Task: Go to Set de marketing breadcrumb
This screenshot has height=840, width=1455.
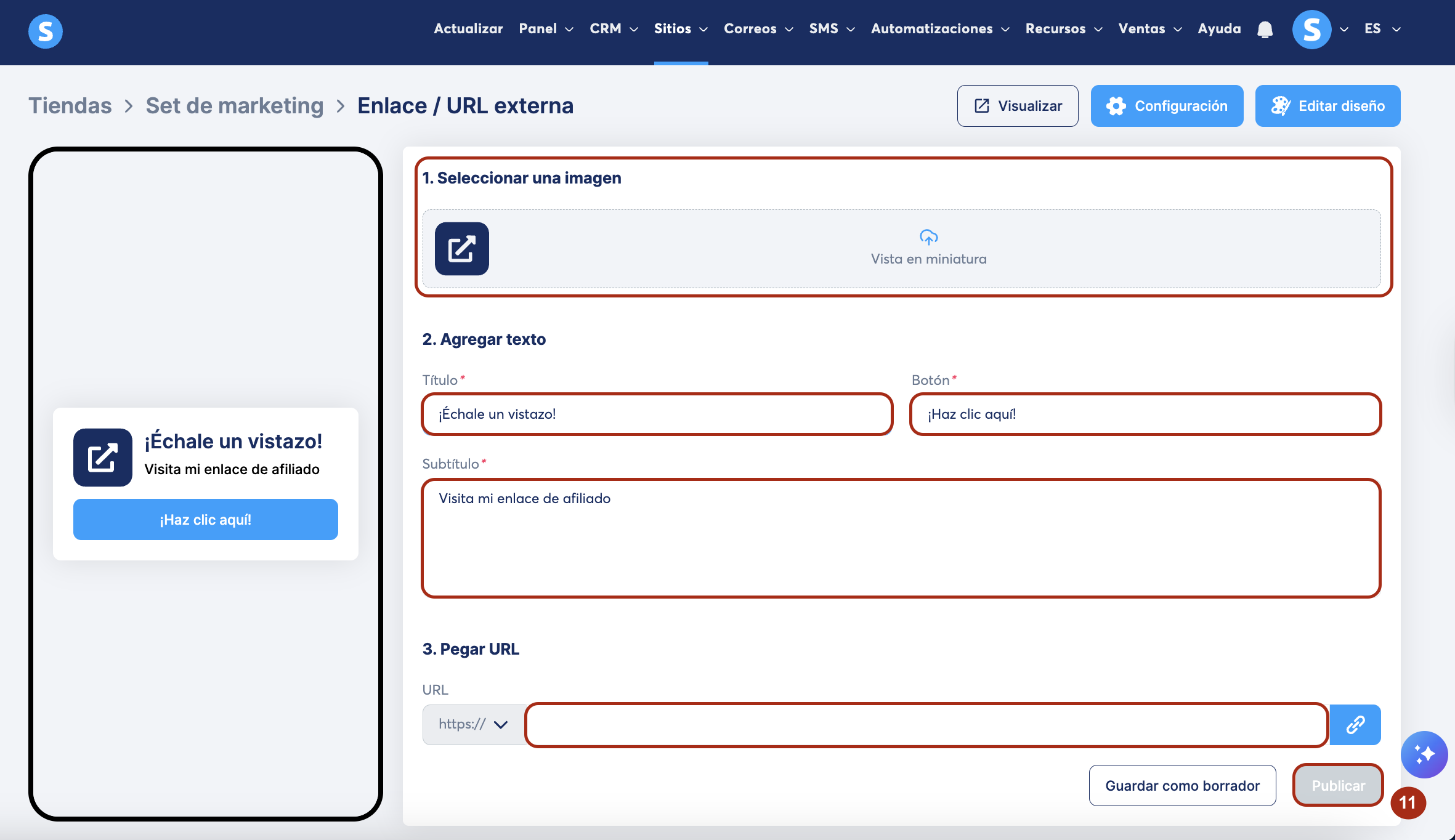Action: click(x=234, y=106)
